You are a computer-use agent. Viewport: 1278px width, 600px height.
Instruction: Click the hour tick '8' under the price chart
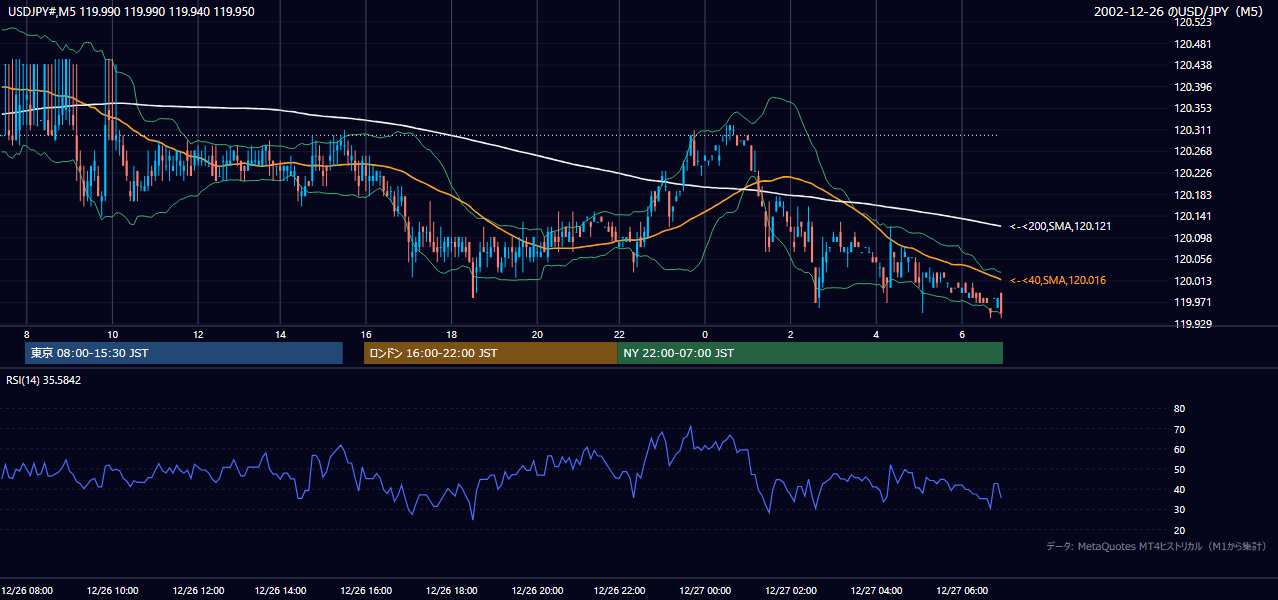click(x=27, y=334)
